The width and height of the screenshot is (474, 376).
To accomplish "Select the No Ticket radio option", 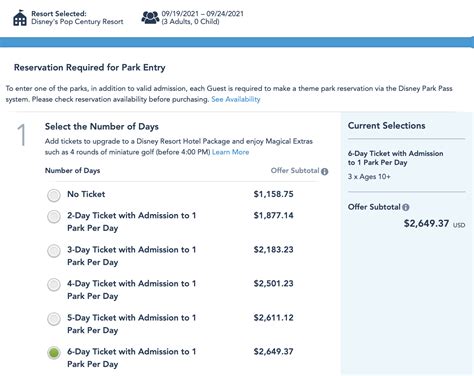I will tap(54, 195).
